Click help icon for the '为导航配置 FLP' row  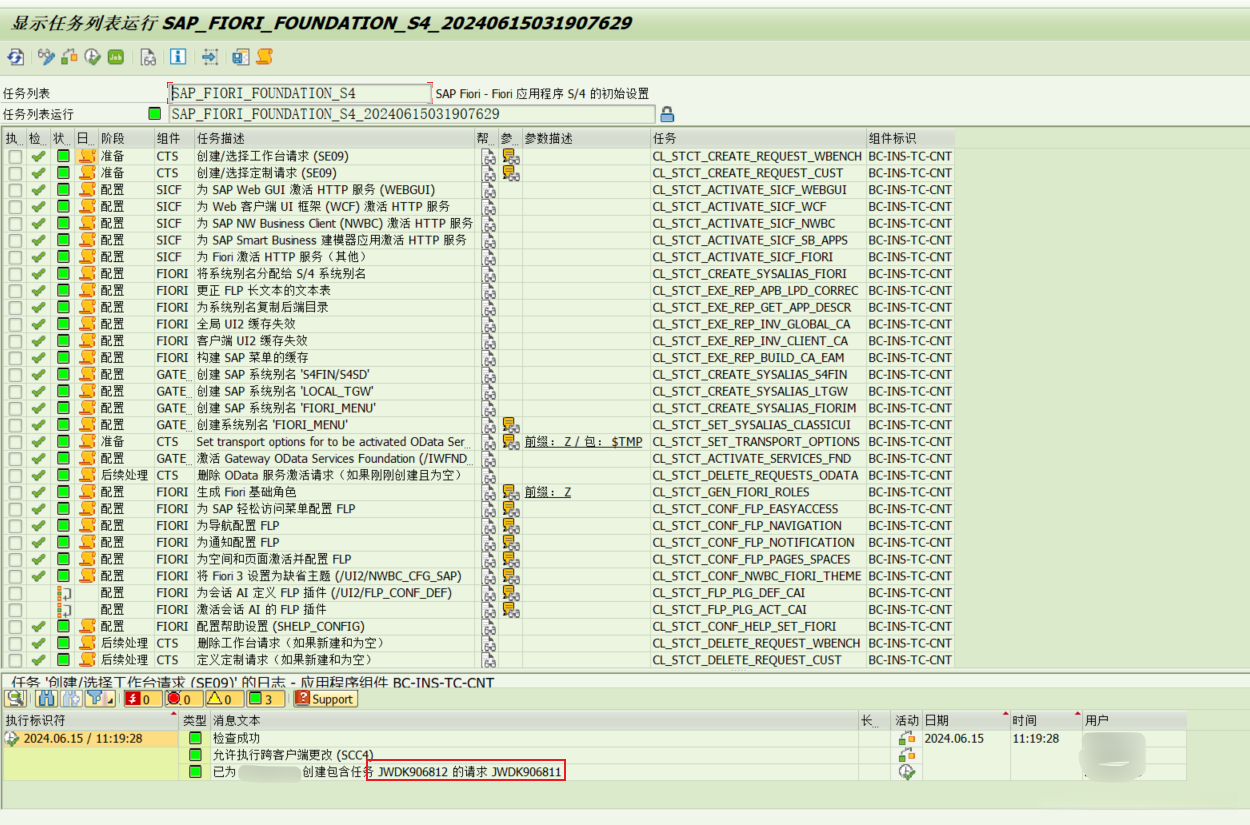click(x=489, y=526)
